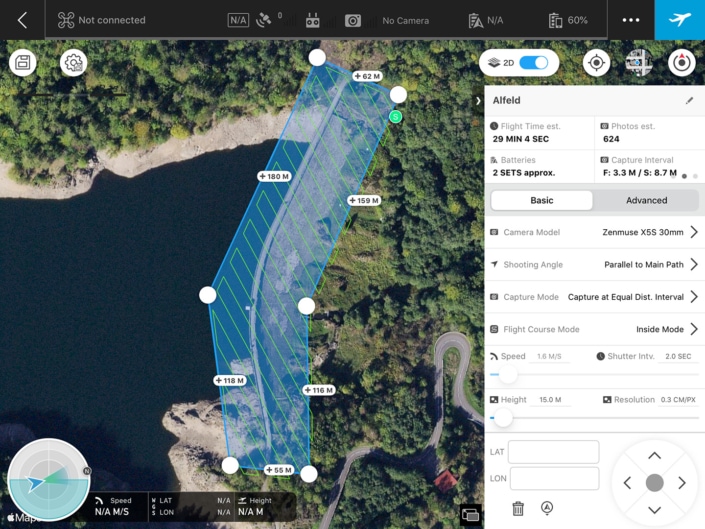Screen dimensions: 705x529
Task: Open map settings gear icon
Action: point(73,63)
